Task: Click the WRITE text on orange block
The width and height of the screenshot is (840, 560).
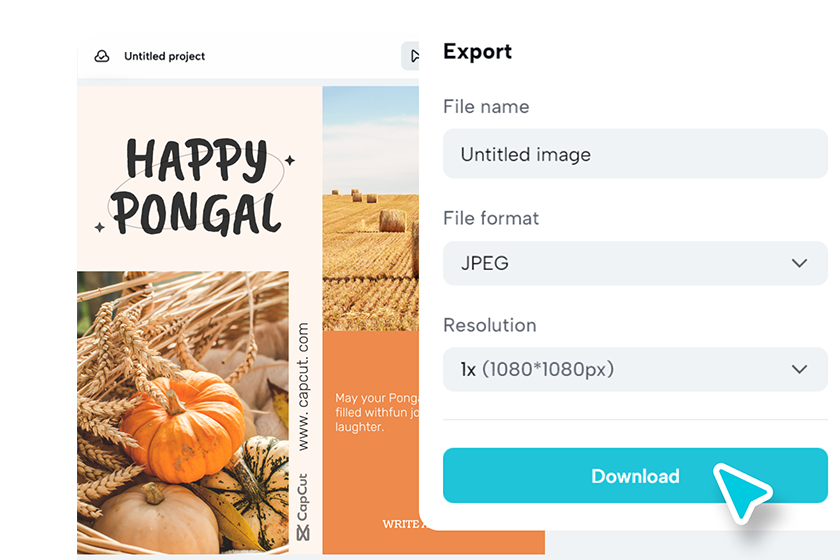Action: 401,524
